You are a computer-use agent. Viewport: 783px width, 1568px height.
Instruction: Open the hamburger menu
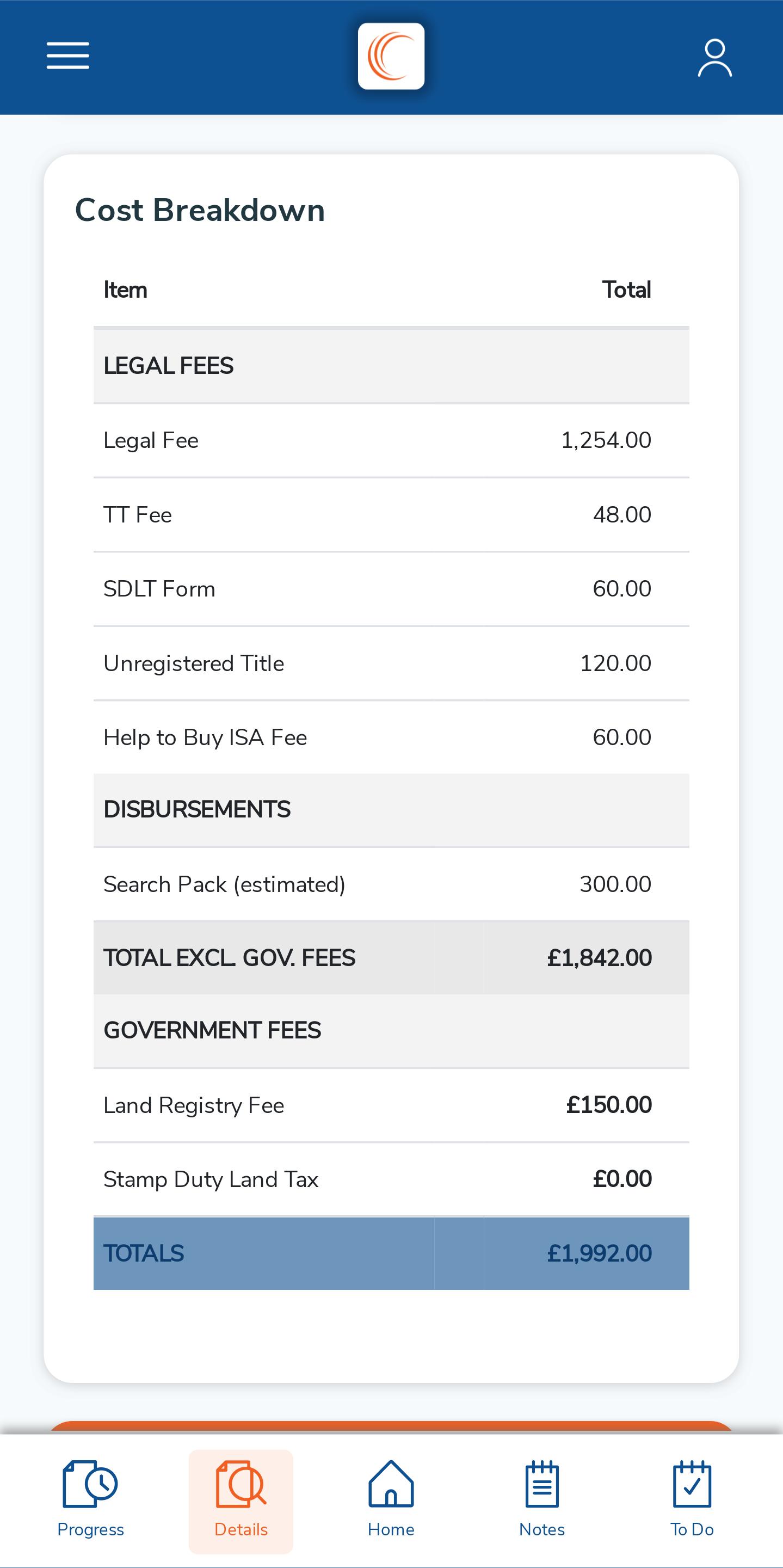pyautogui.click(x=68, y=56)
